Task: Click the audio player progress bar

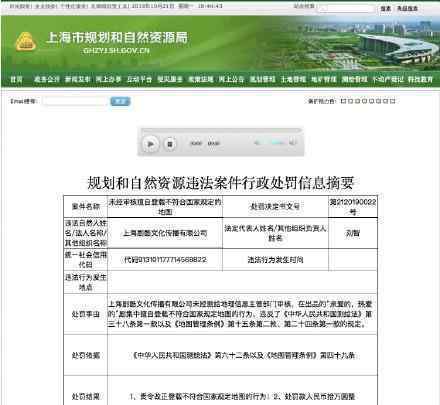Action: point(221,130)
